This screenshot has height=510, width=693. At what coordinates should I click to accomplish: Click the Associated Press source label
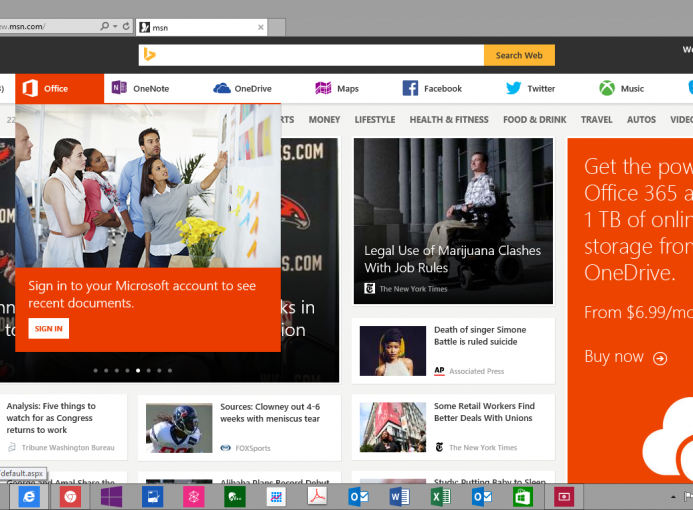(x=476, y=371)
